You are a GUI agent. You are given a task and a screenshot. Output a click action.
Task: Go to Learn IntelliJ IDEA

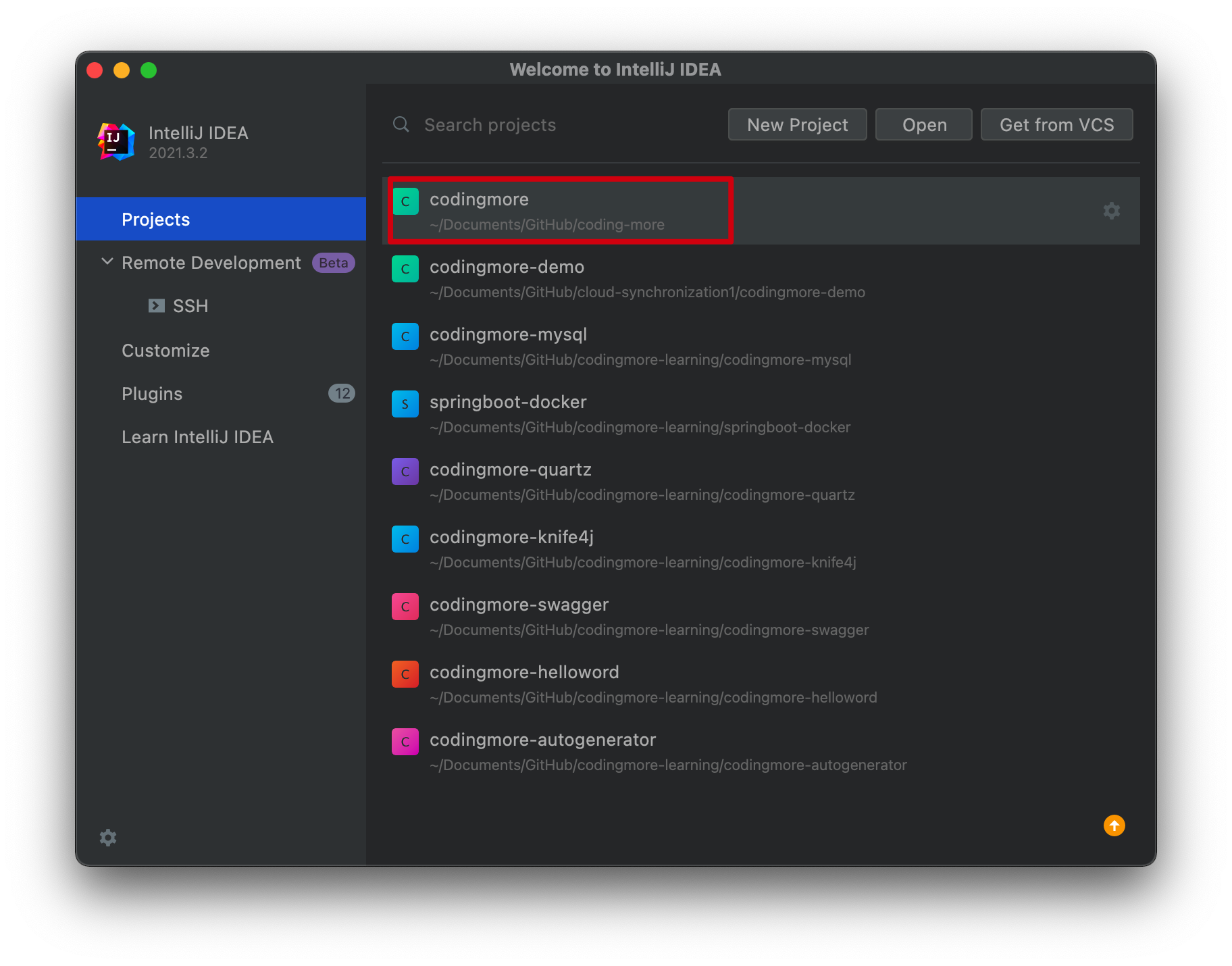click(197, 437)
